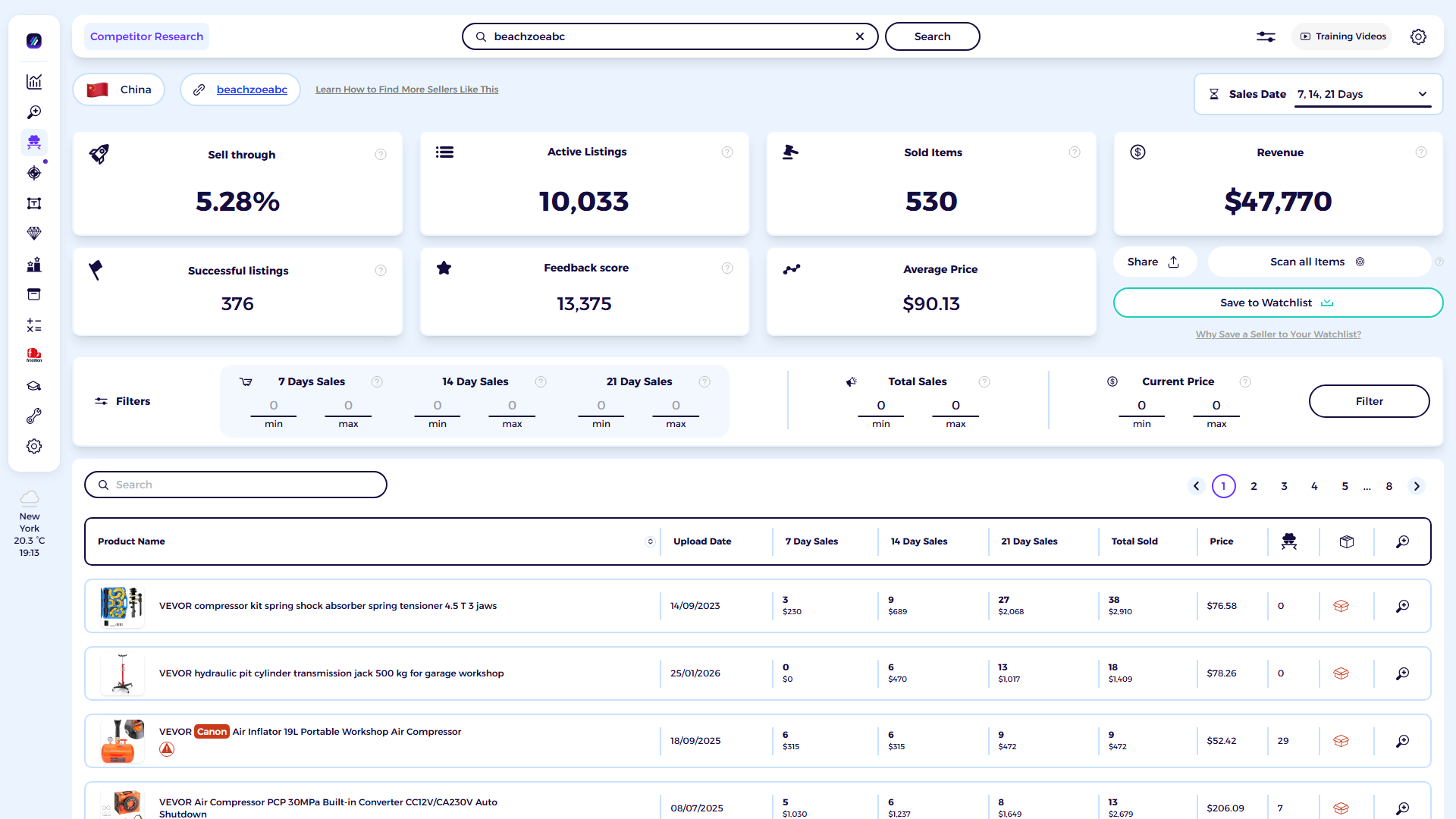Open Learn How to Find More Sellers link

point(406,89)
